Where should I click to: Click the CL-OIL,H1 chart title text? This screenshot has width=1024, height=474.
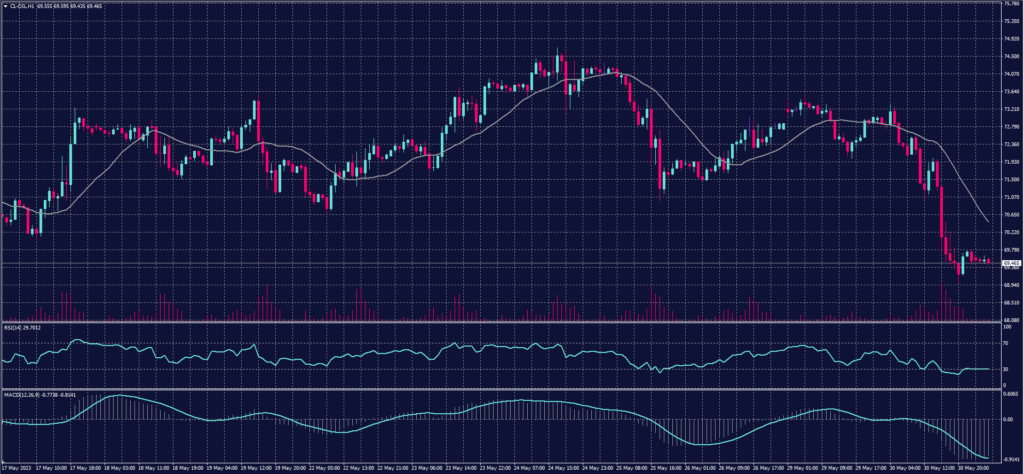coord(24,6)
